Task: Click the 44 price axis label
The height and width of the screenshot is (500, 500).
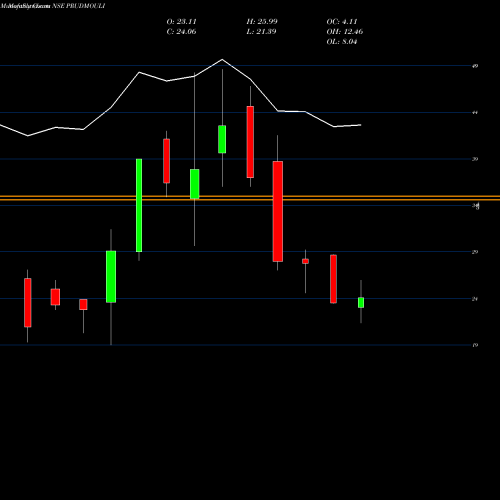Action: click(475, 113)
